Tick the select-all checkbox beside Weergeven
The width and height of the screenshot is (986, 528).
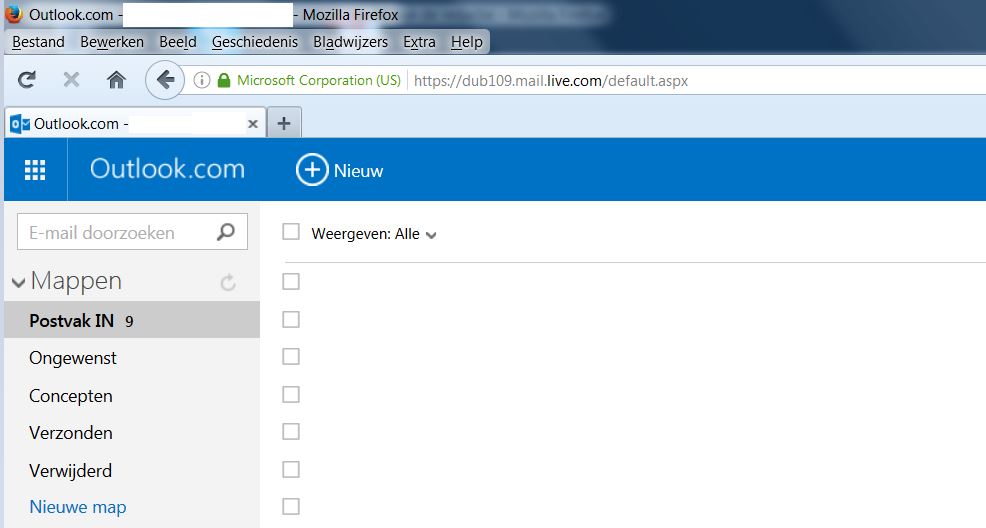[291, 232]
